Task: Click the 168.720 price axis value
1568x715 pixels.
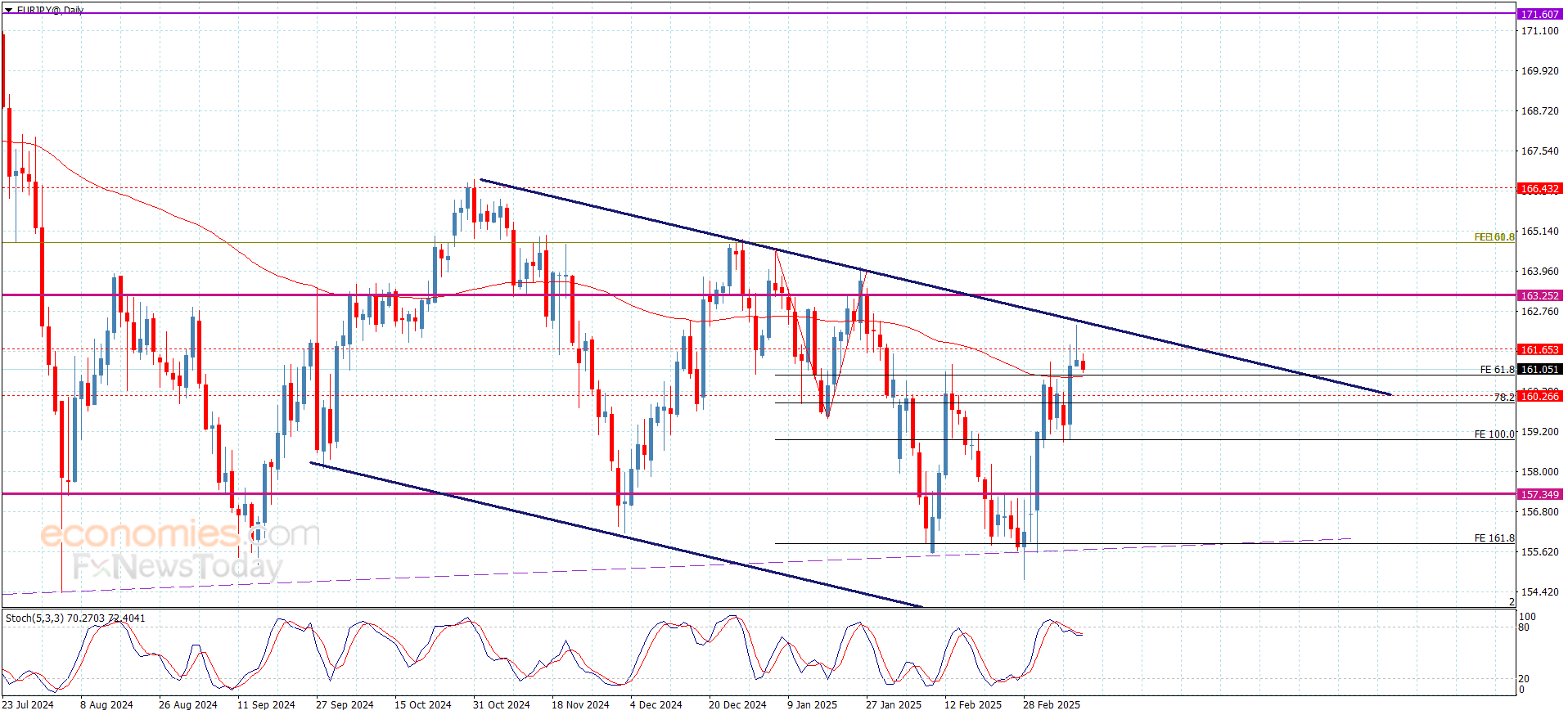Action: click(1539, 110)
